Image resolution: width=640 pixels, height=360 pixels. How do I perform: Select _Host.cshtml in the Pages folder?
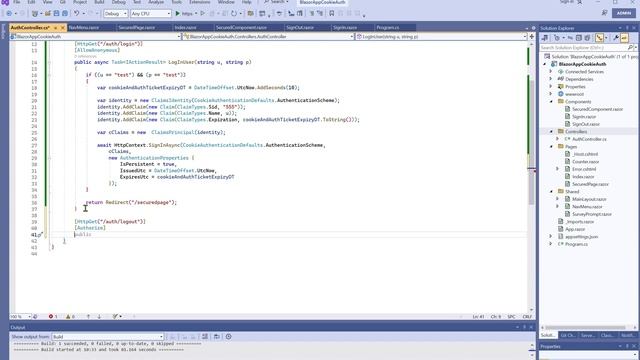(584, 154)
